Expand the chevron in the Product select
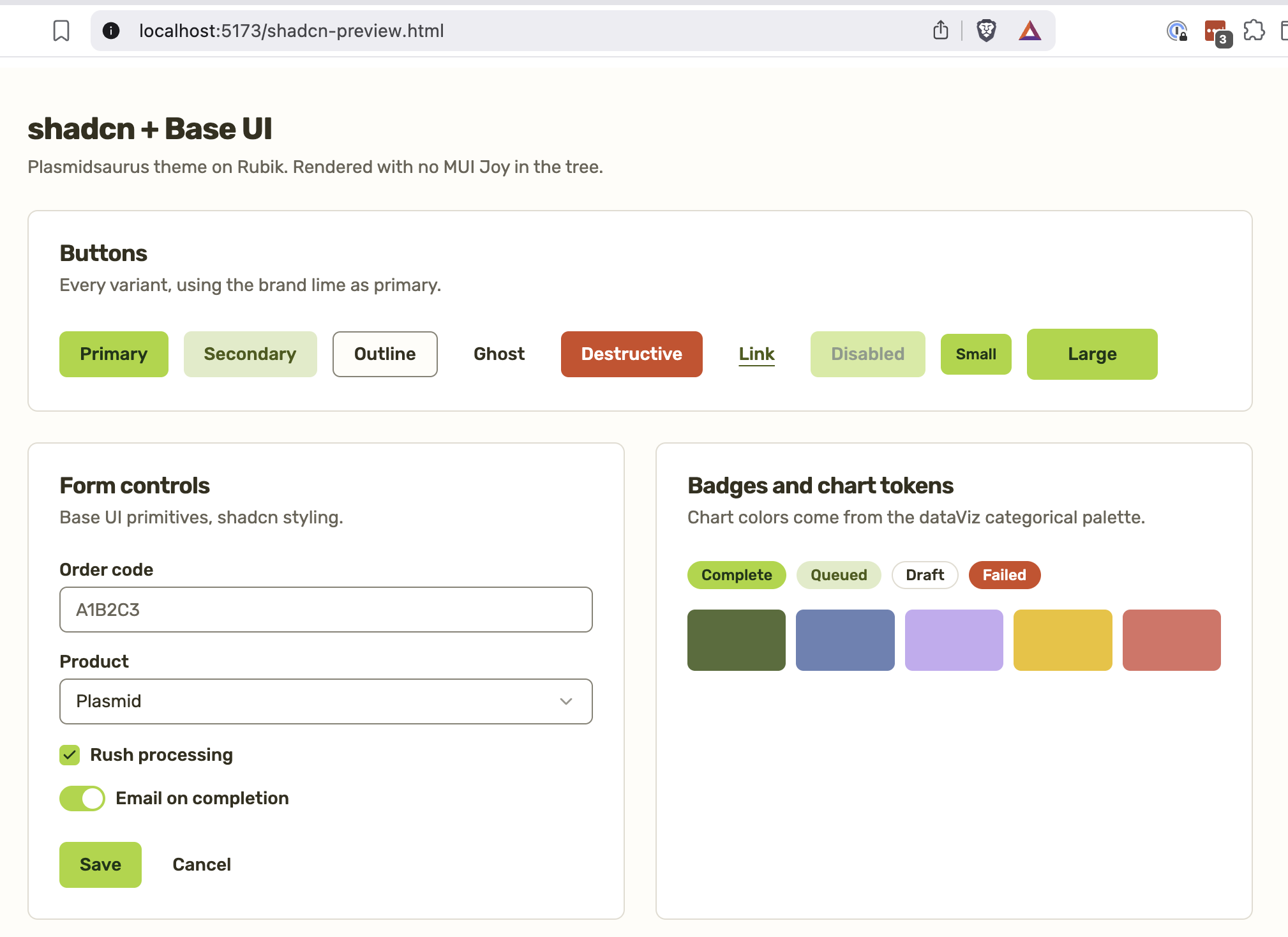This screenshot has width=1288, height=937. click(566, 701)
